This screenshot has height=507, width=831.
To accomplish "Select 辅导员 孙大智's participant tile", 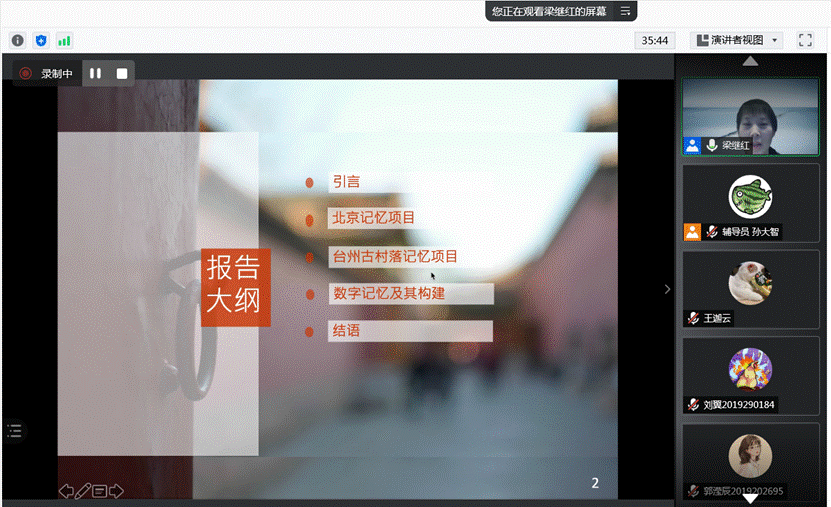I will (x=750, y=203).
